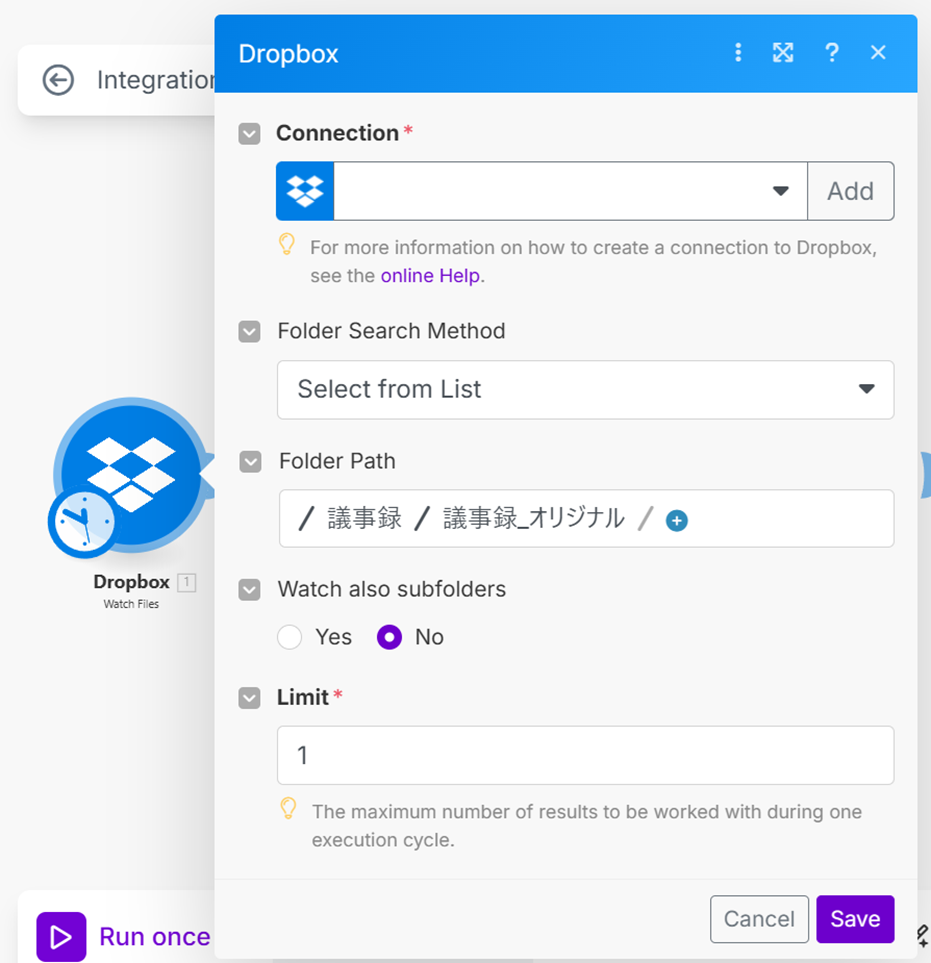Click the Limit input field

pos(585,755)
